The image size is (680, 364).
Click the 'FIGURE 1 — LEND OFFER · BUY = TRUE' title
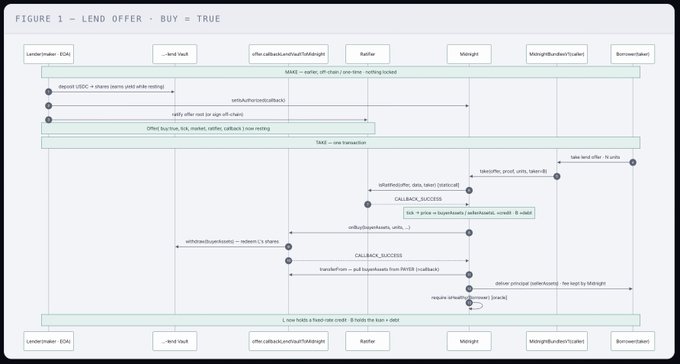(x=118, y=19)
